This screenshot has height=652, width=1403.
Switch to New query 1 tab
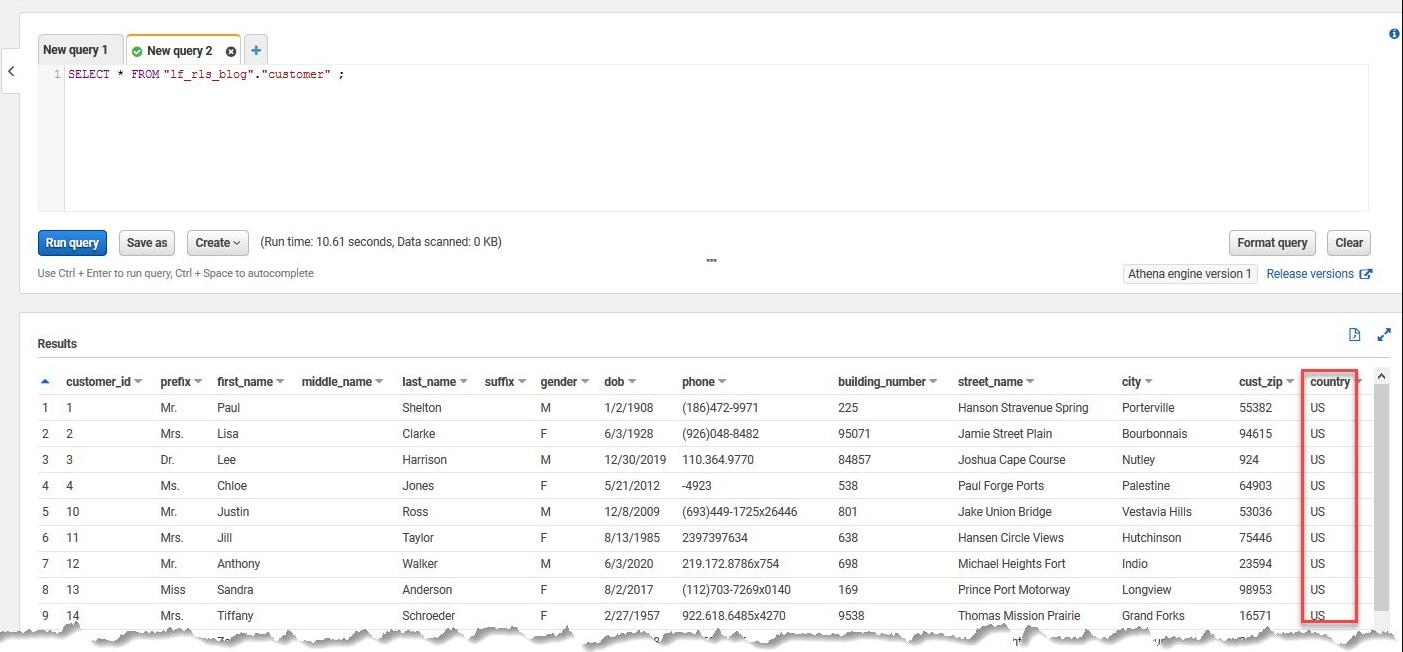point(75,50)
